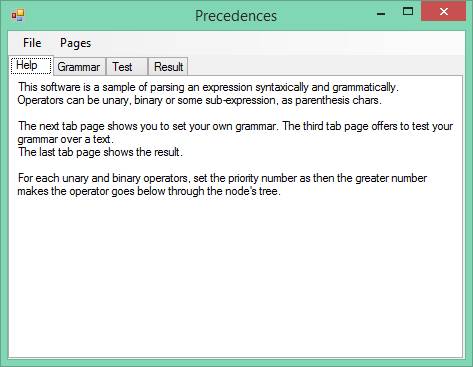473x367 pixels.
Task: Switch to the Grammar tab
Action: (x=79, y=67)
